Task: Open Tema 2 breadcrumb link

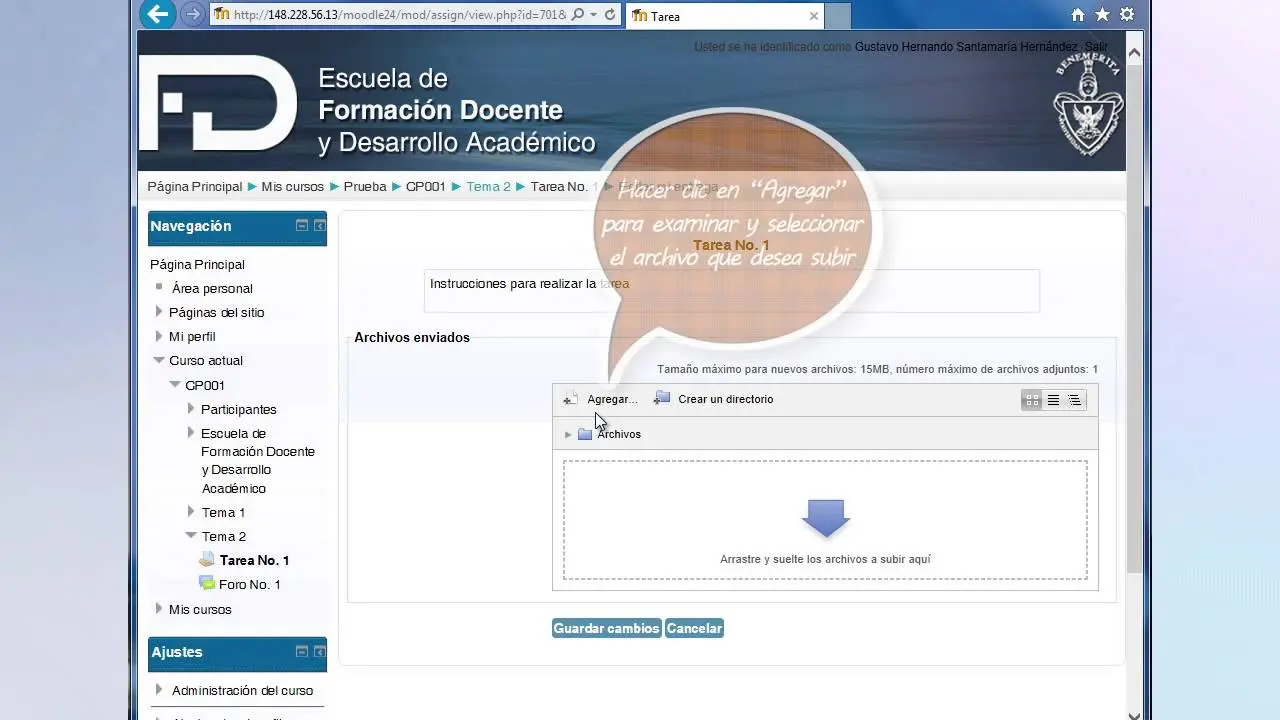Action: coord(488,187)
